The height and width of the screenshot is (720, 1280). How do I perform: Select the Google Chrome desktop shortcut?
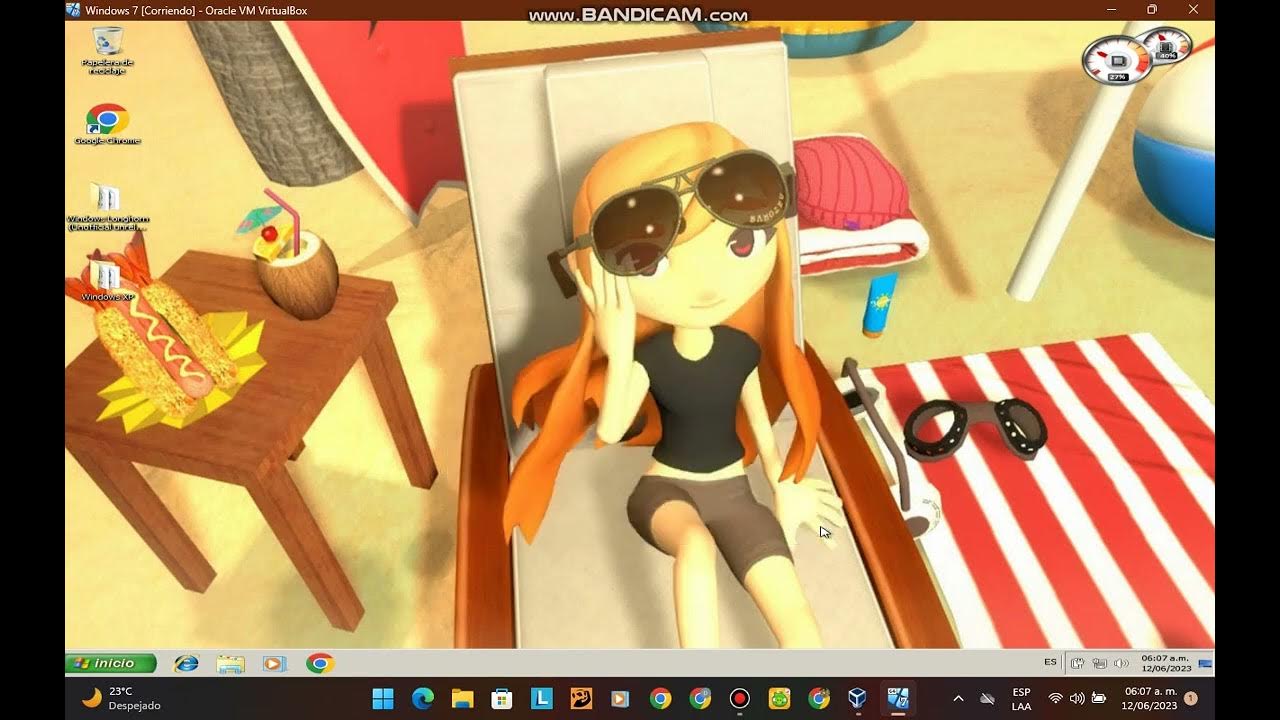pos(107,124)
